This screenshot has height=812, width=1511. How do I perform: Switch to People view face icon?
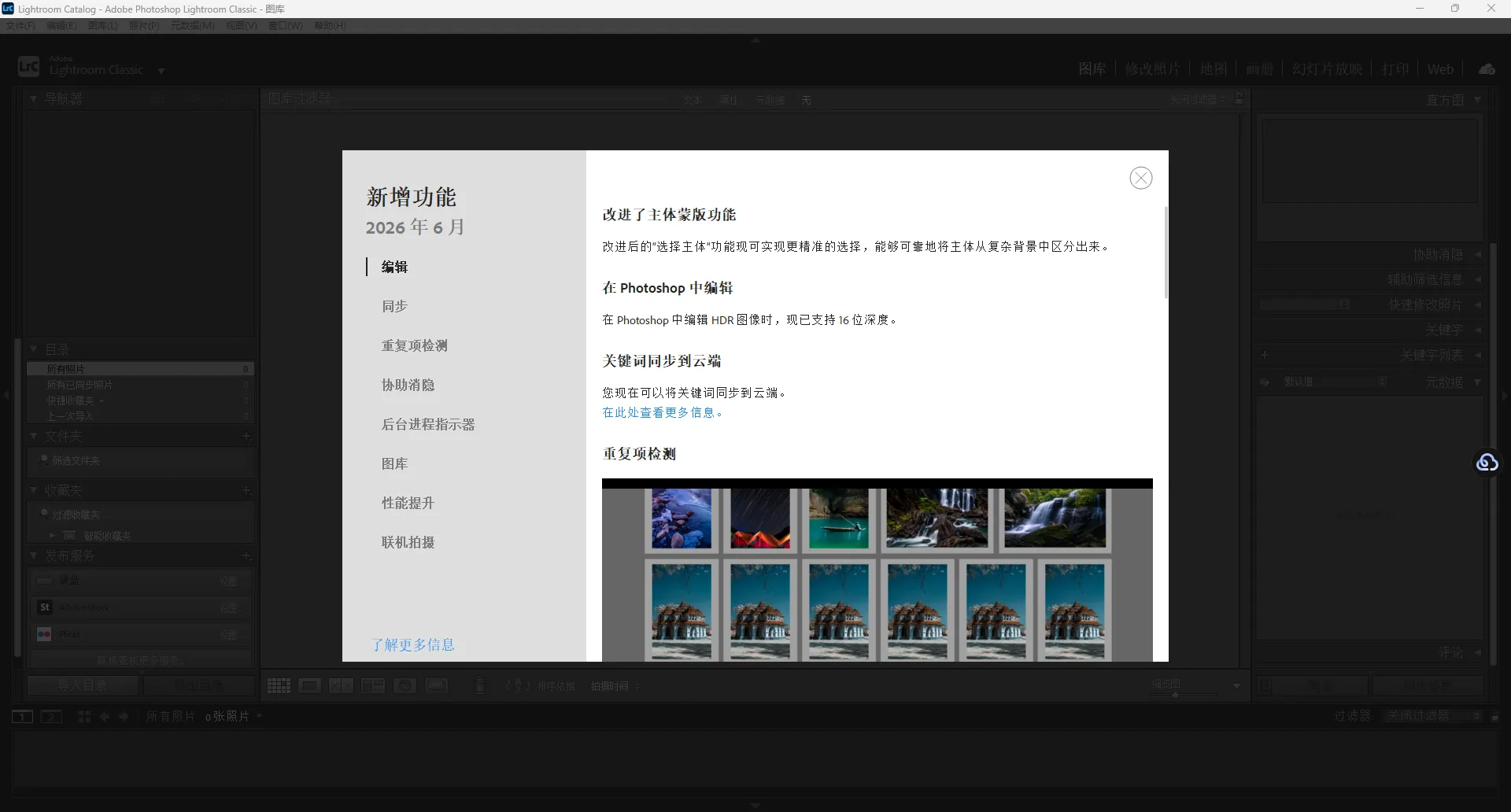coord(405,686)
